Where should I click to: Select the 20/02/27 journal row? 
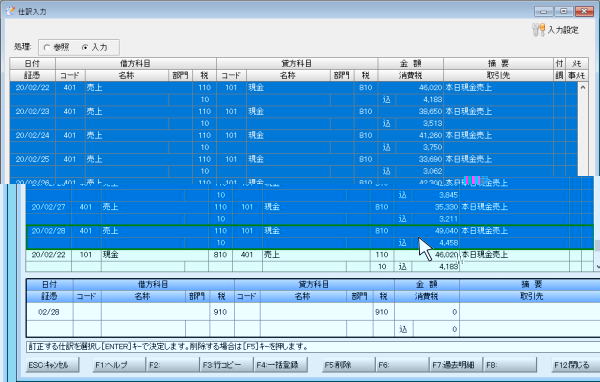tap(310, 213)
